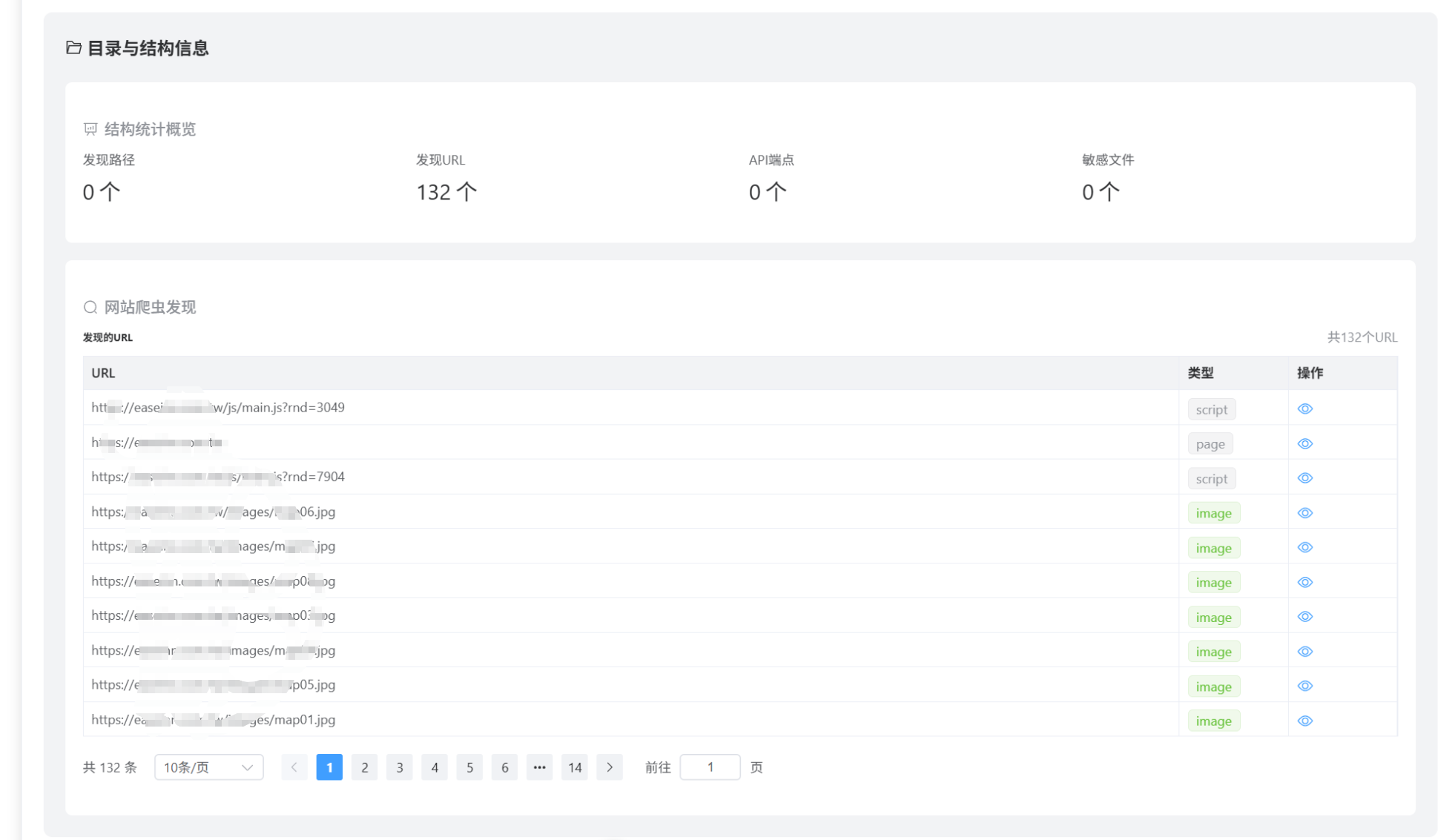The image size is (1455, 840).
Task: Select page 5 in pagination
Action: pyautogui.click(x=469, y=767)
